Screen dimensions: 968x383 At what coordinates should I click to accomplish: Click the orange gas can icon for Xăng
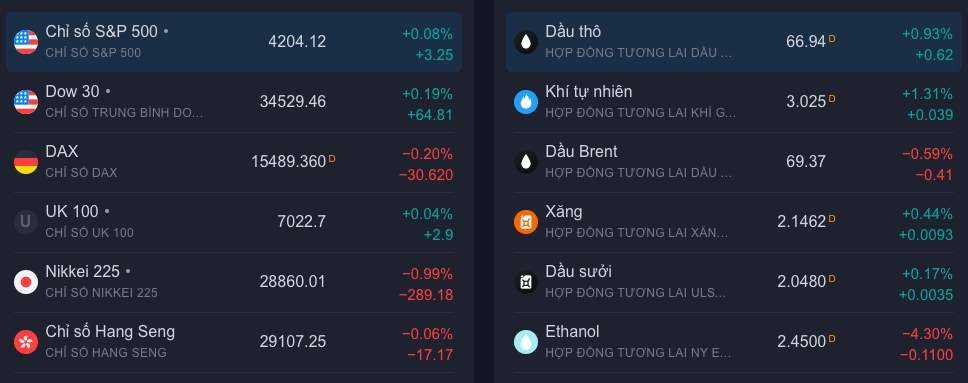point(526,222)
